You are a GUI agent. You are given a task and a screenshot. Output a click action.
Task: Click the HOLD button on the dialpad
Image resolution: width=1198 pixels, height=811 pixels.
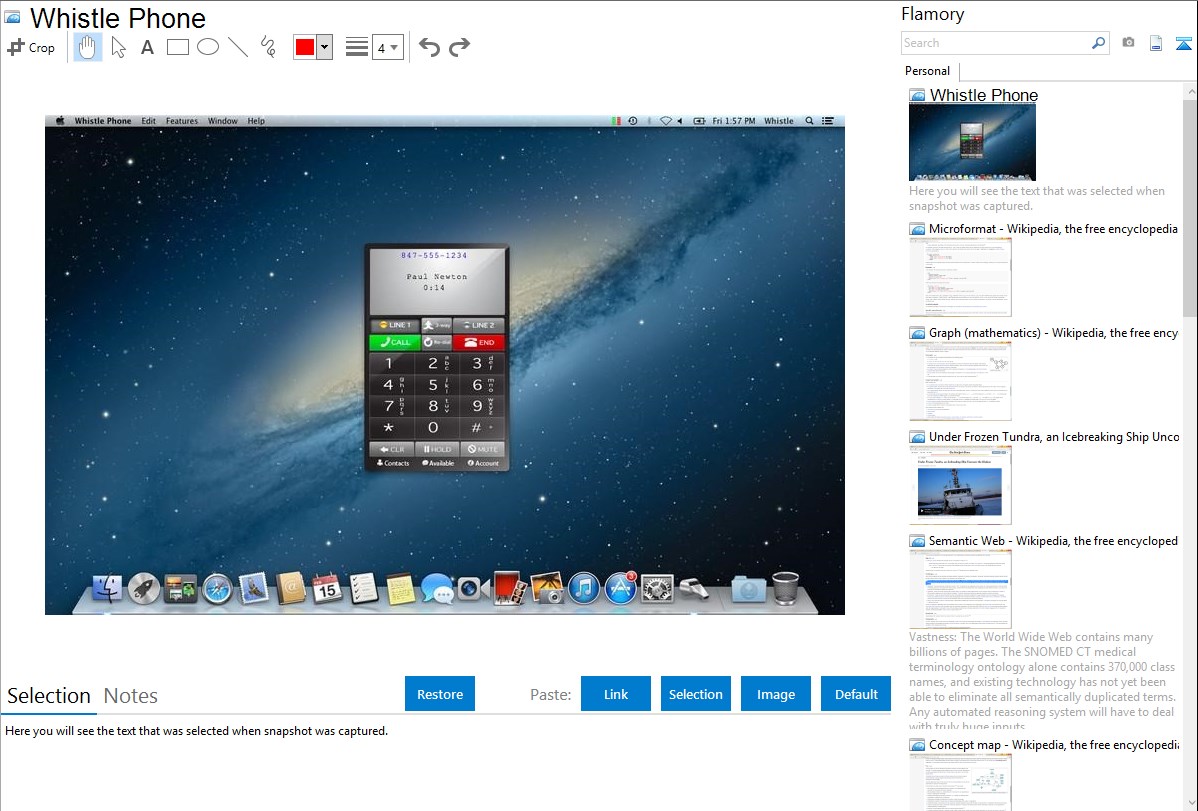[x=437, y=449]
